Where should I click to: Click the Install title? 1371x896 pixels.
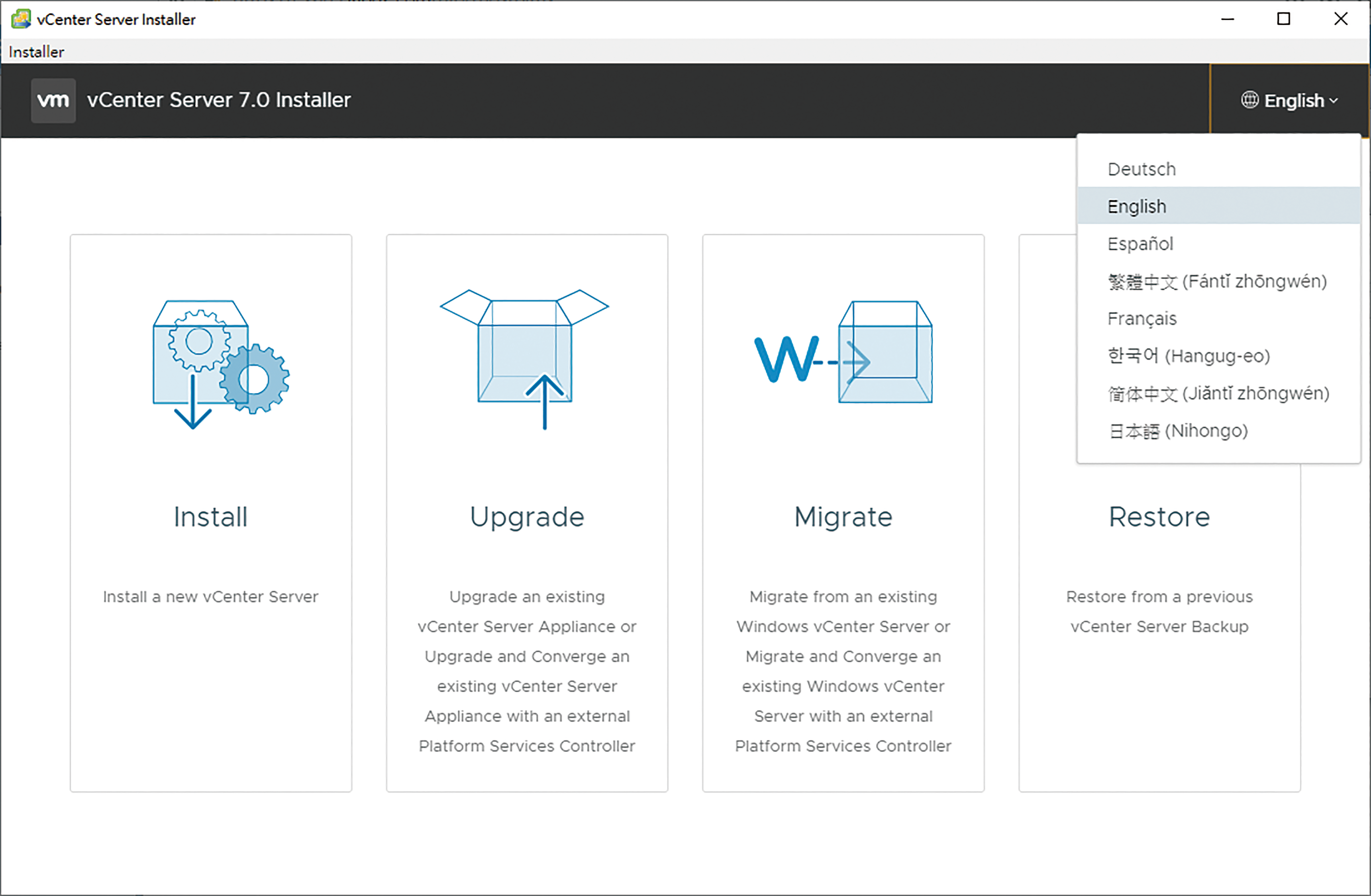pyautogui.click(x=211, y=516)
